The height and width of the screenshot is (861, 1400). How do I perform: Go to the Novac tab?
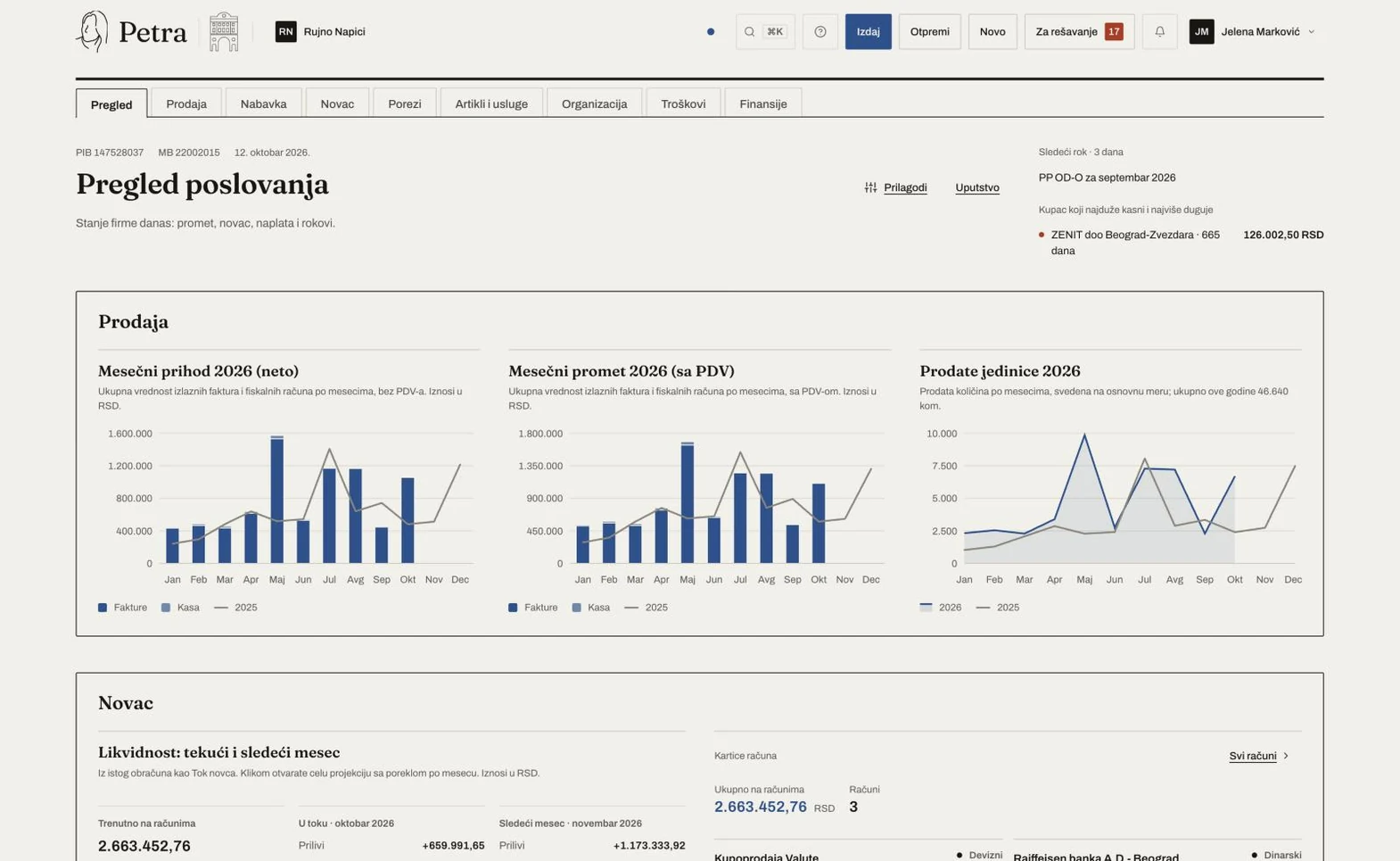(x=337, y=103)
